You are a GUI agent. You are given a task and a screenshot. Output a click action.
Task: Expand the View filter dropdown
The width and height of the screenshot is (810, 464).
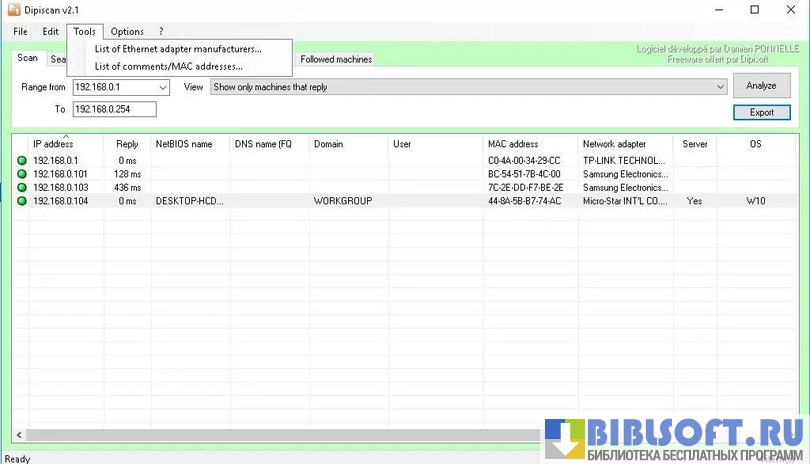[720, 88]
